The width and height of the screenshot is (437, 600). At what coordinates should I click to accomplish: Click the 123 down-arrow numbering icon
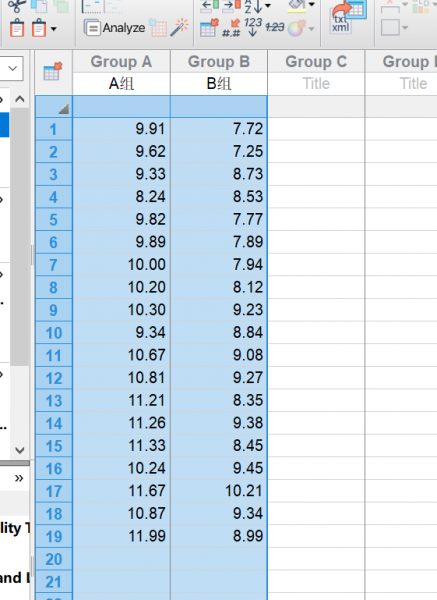(x=253, y=28)
